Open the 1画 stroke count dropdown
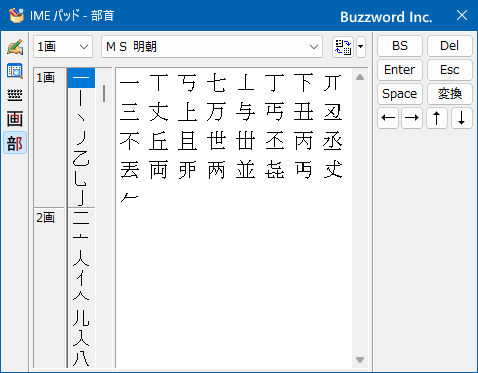478x373 pixels. 63,47
